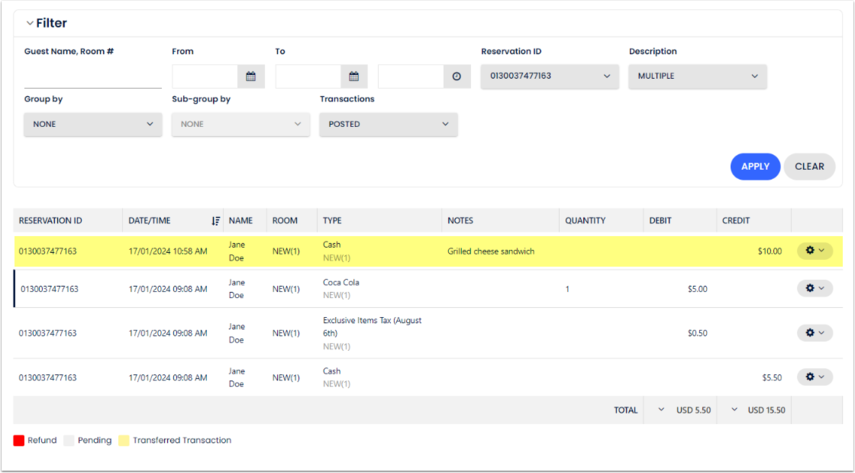The height and width of the screenshot is (473, 855).
Task: Collapse the Filter section
Action: point(30,23)
